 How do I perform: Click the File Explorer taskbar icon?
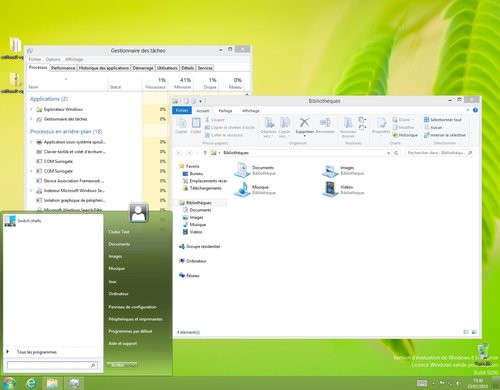click(x=52, y=383)
